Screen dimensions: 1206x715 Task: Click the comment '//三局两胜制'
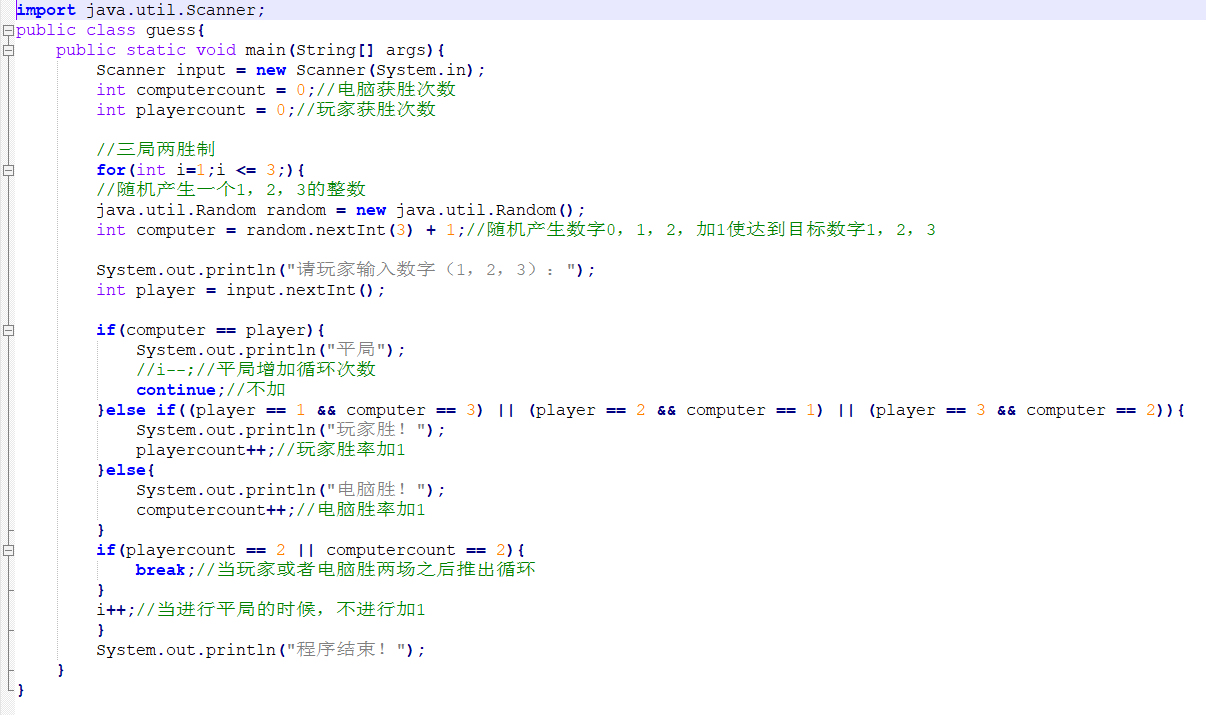pyautogui.click(x=156, y=150)
